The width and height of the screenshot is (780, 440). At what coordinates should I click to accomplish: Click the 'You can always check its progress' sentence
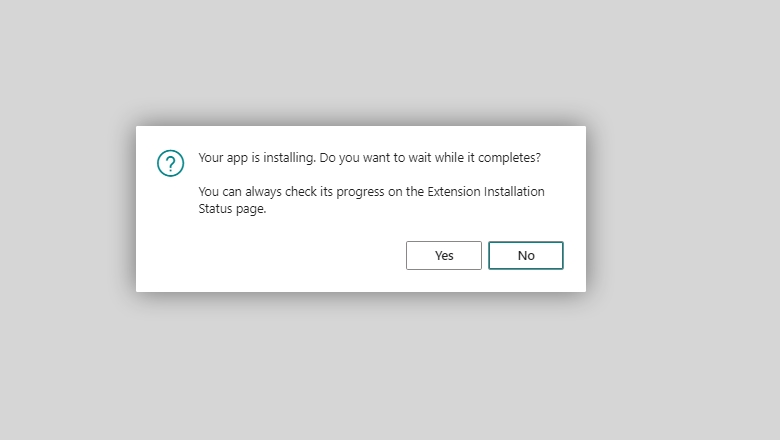[x=372, y=200]
